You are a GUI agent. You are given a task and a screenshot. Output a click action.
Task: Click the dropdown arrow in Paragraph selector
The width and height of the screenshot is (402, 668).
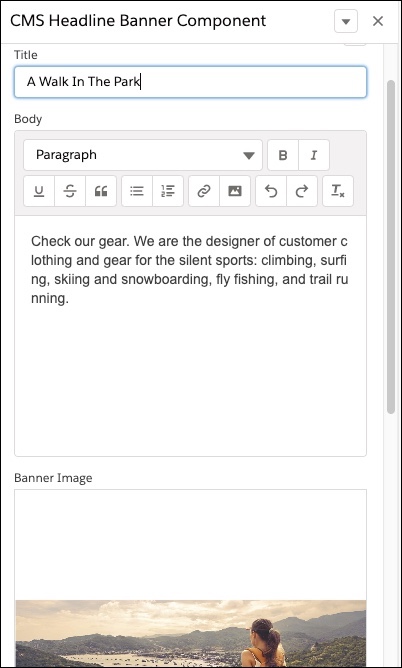(x=249, y=155)
